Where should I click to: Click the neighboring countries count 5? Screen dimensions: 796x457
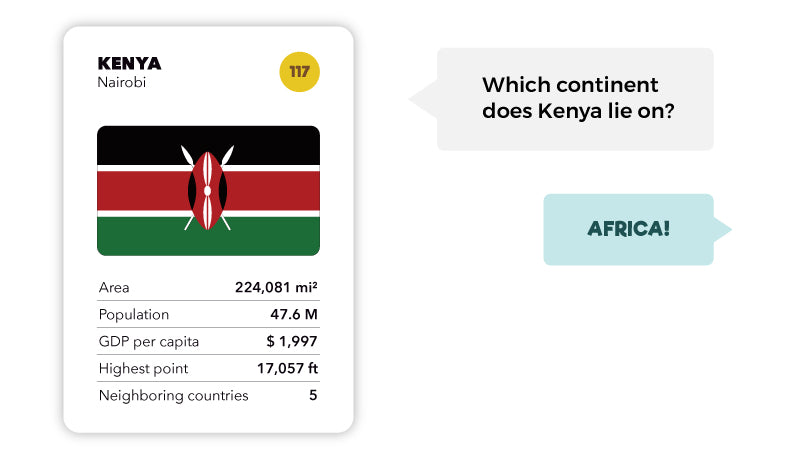click(x=313, y=396)
